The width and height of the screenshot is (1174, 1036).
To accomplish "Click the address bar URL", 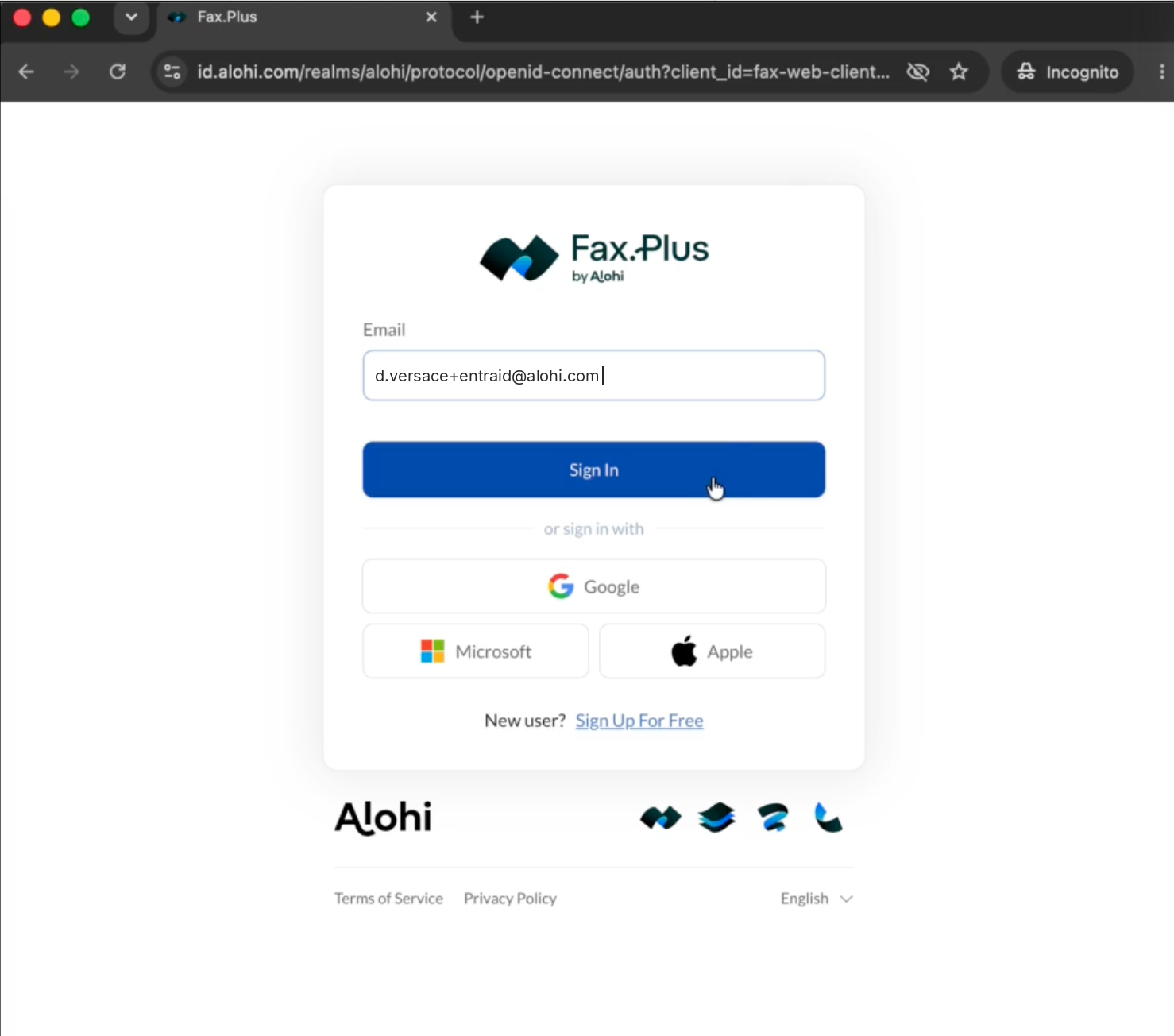I will [543, 72].
